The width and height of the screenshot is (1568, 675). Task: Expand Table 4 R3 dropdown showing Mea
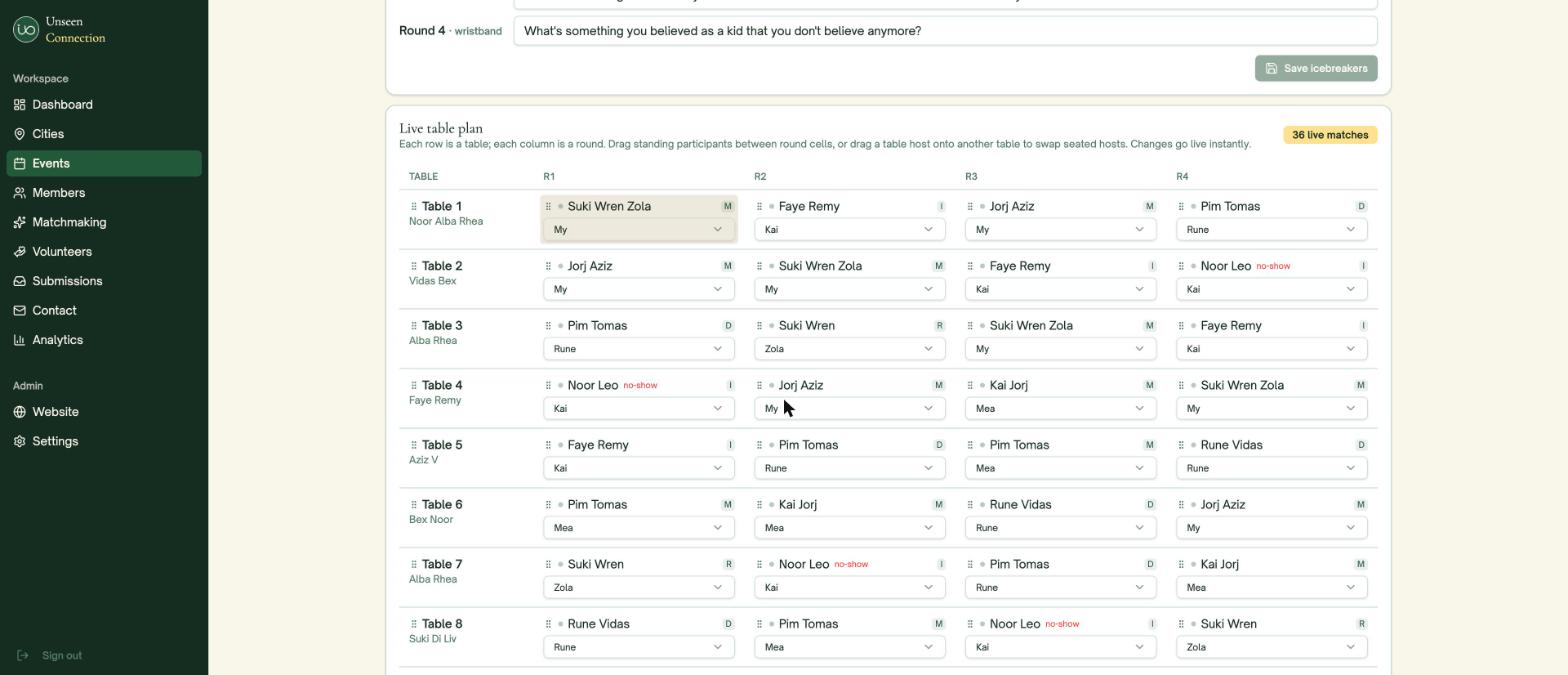click(x=1061, y=409)
